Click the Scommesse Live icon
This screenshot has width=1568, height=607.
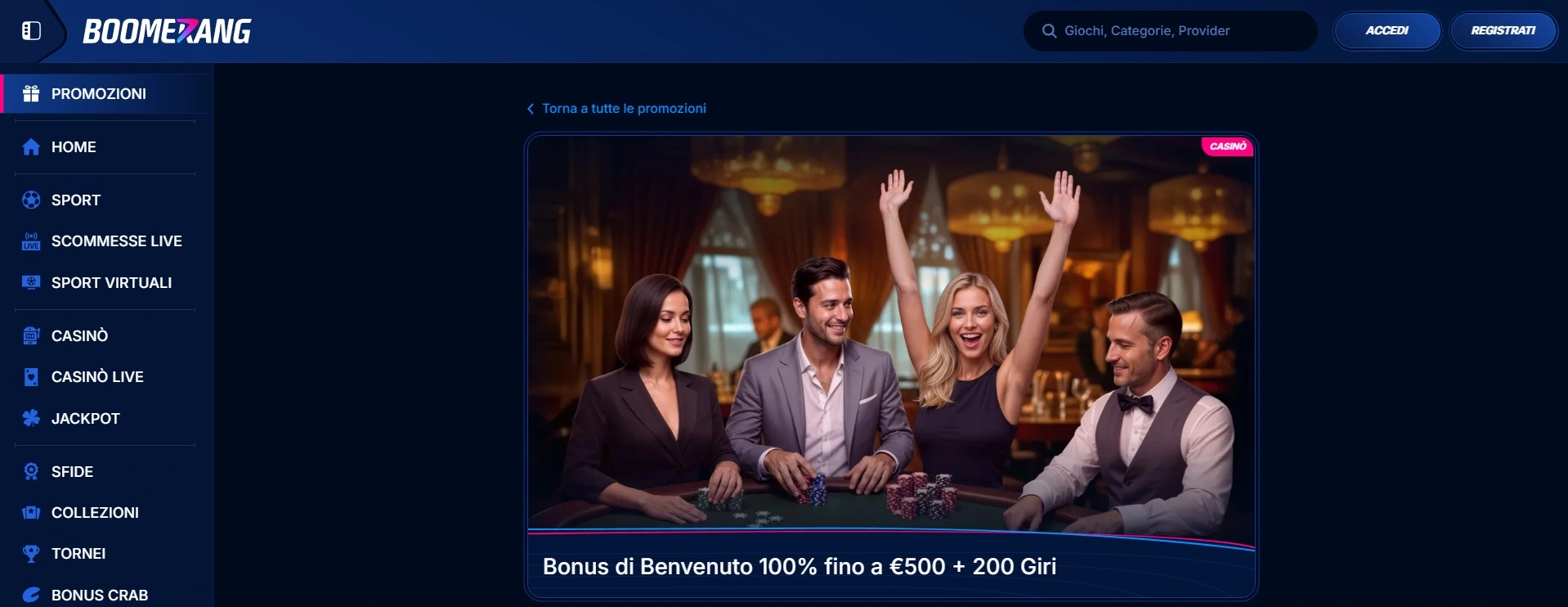click(x=31, y=241)
